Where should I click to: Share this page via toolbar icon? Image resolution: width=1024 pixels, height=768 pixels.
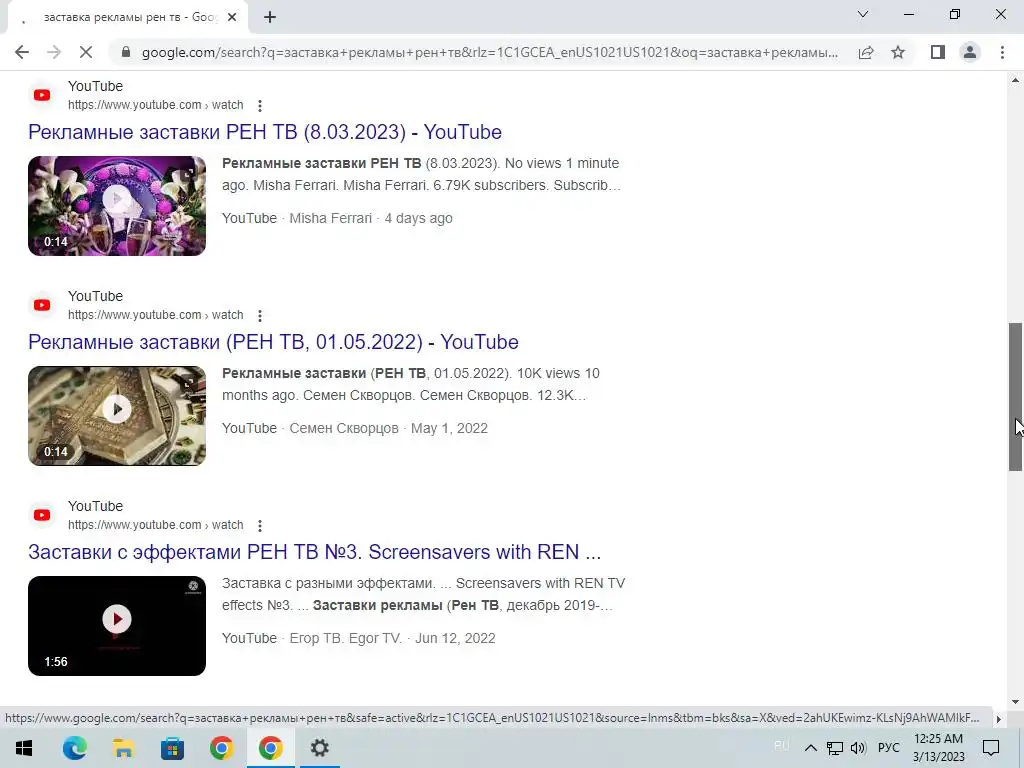(x=866, y=52)
